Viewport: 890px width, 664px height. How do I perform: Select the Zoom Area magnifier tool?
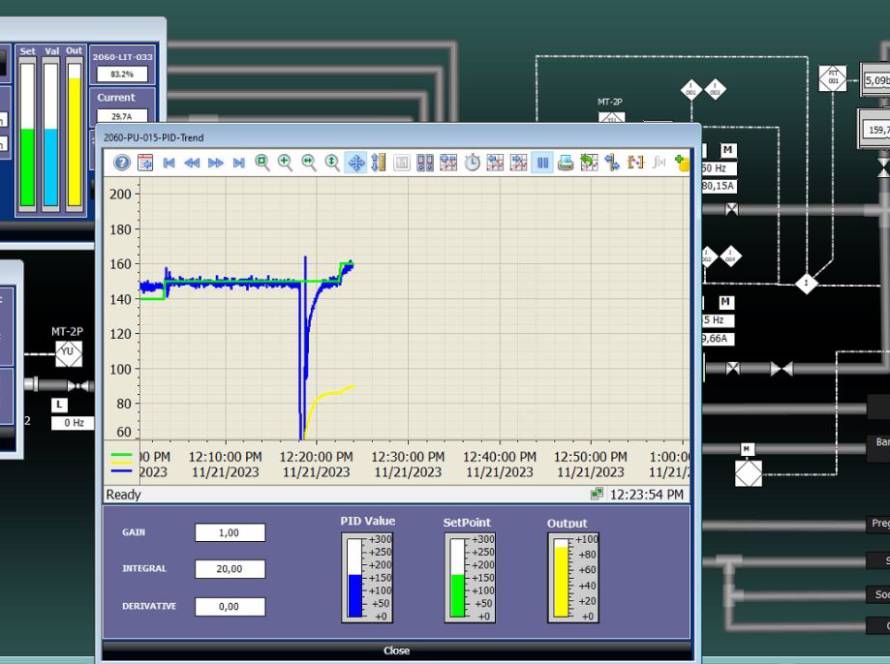(x=262, y=163)
